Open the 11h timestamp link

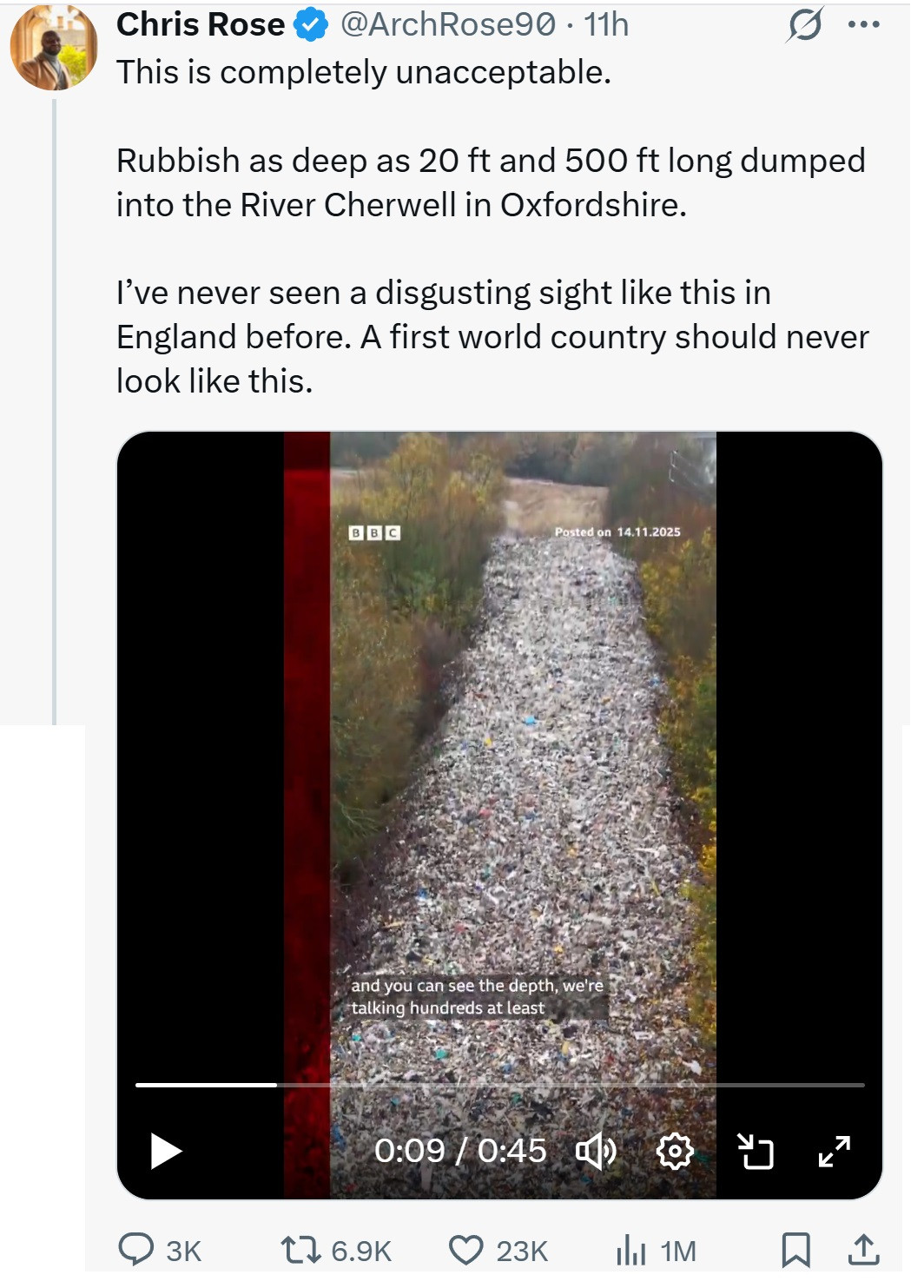[x=606, y=24]
